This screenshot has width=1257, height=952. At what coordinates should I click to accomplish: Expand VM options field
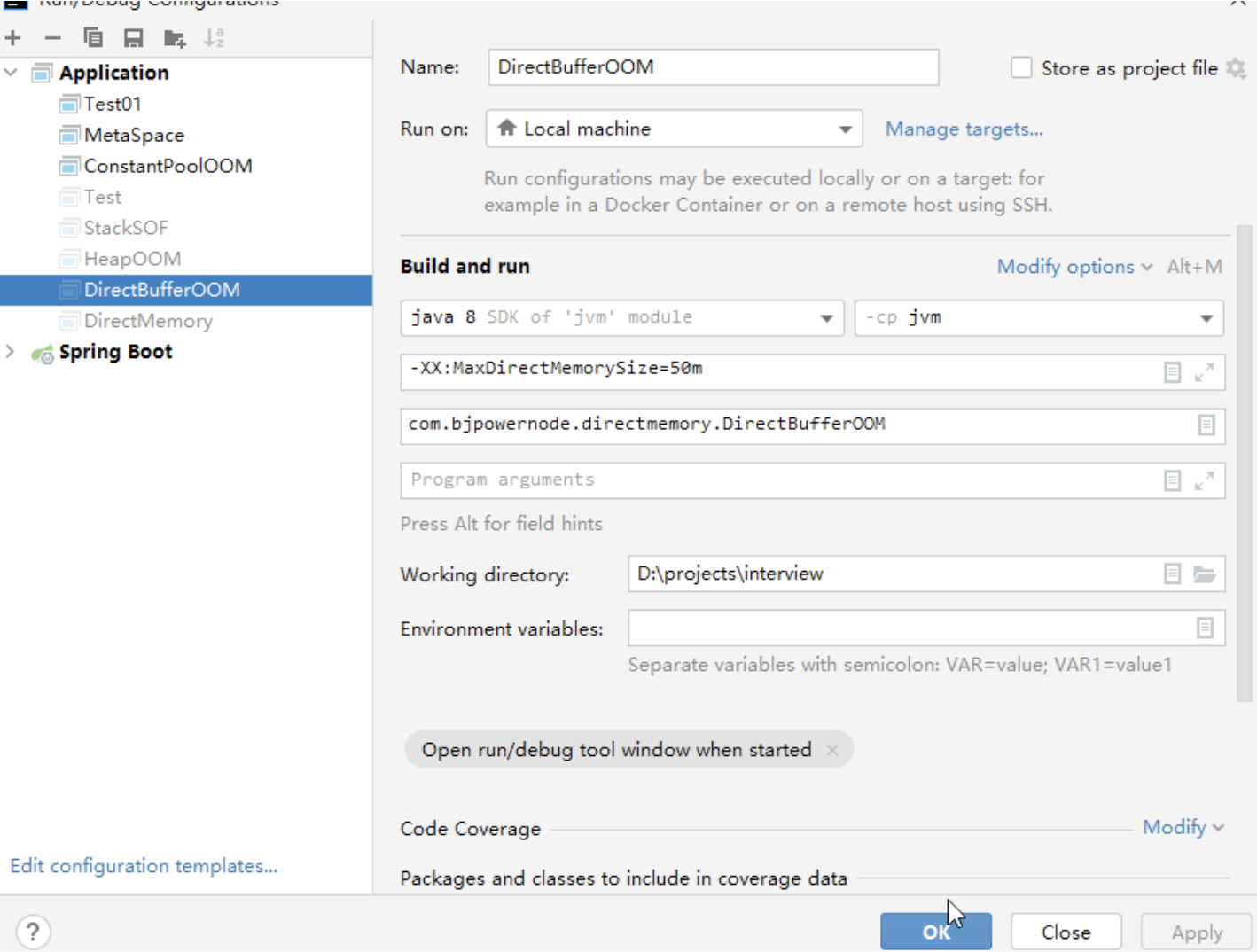1204,372
